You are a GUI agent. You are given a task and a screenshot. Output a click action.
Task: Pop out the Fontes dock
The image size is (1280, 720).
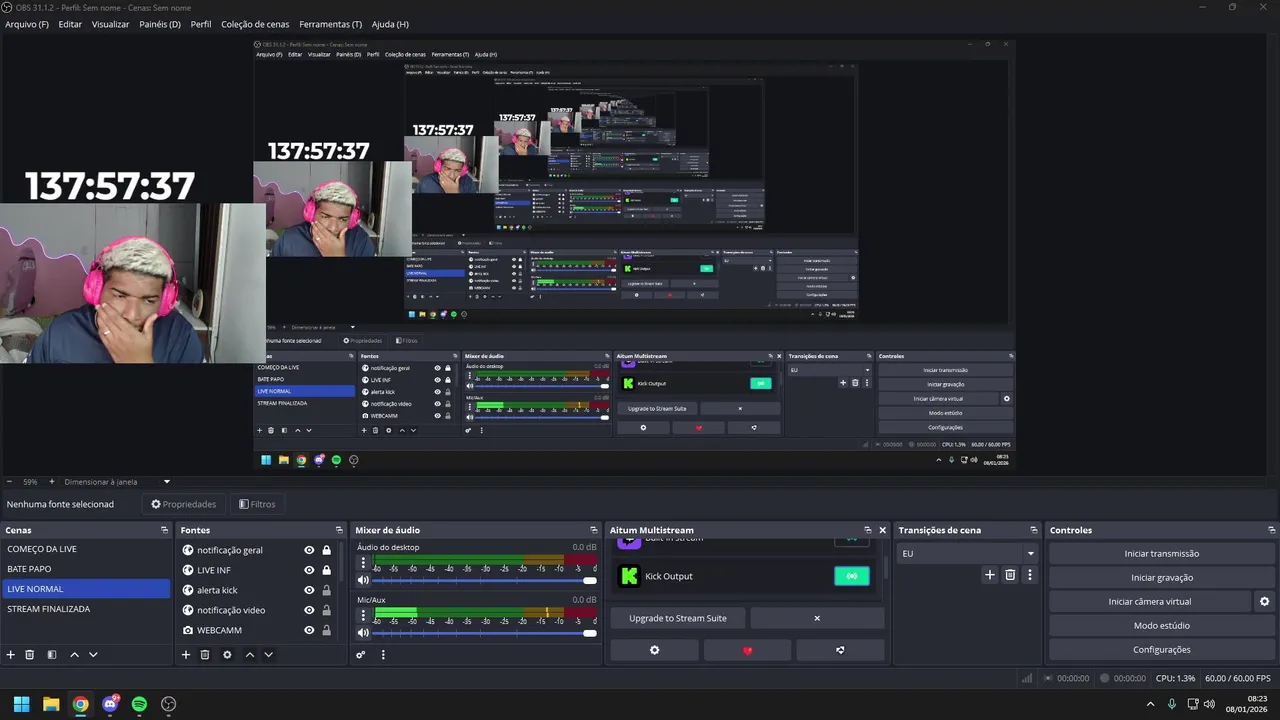point(339,530)
